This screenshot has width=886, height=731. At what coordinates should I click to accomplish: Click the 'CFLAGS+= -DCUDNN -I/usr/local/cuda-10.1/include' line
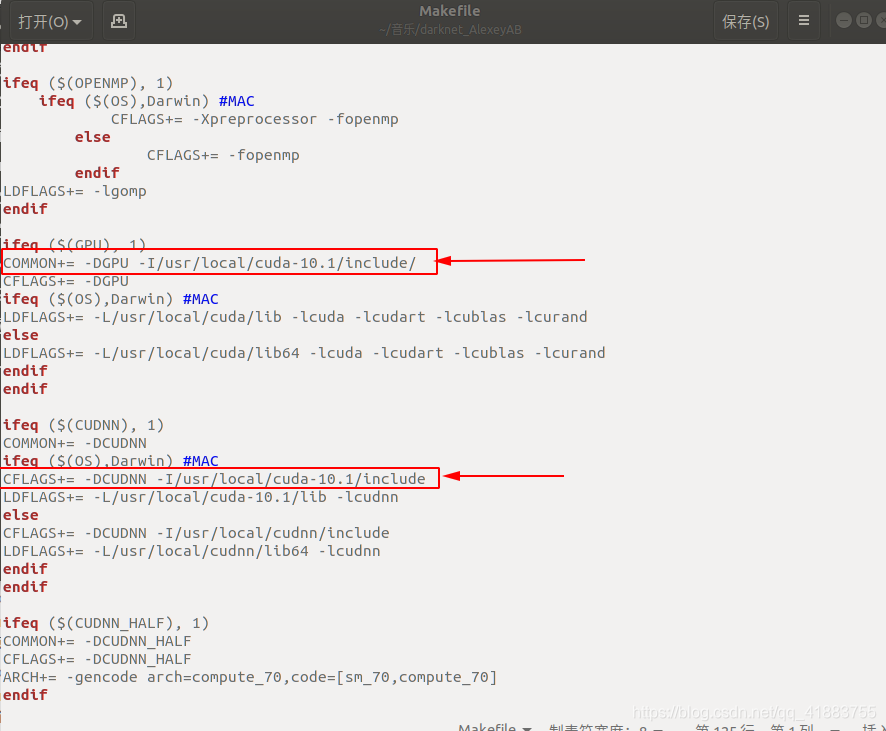point(214,479)
